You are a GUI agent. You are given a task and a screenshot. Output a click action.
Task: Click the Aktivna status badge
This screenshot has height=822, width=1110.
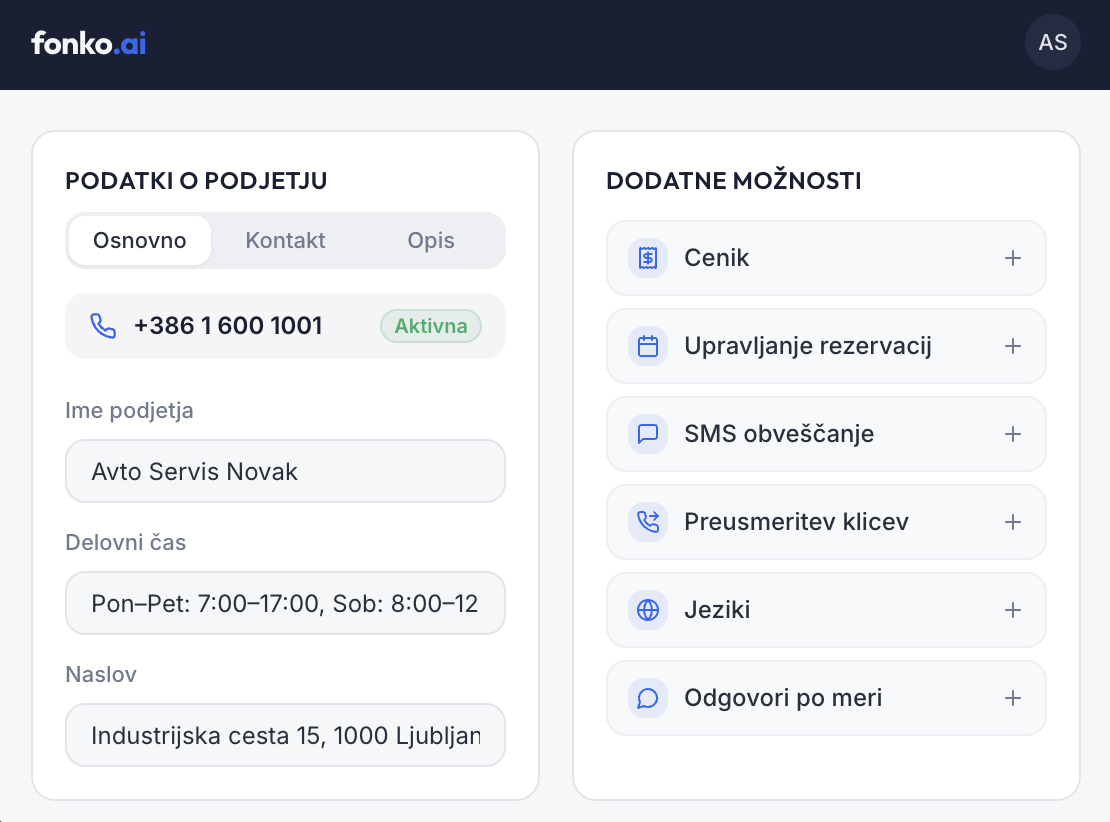[431, 326]
